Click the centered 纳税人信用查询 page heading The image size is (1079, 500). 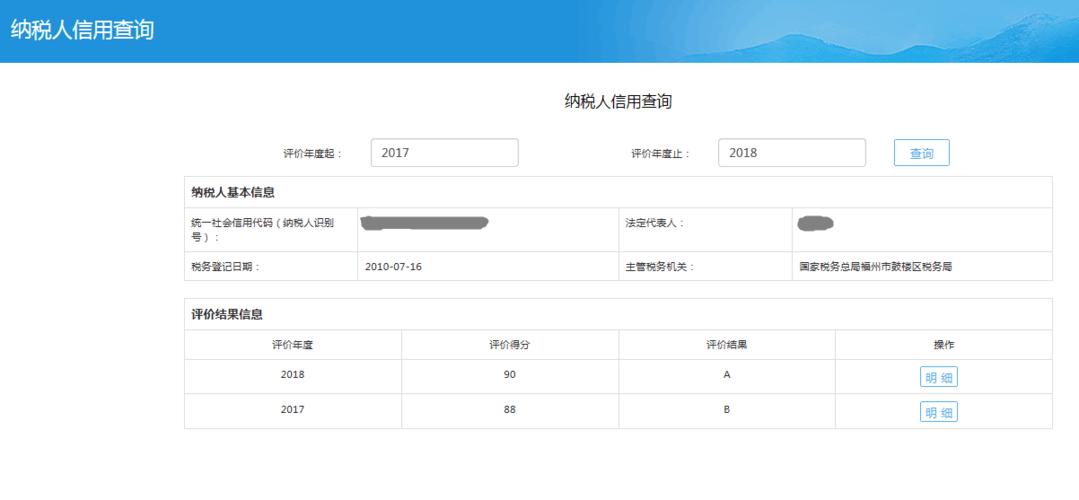(618, 101)
